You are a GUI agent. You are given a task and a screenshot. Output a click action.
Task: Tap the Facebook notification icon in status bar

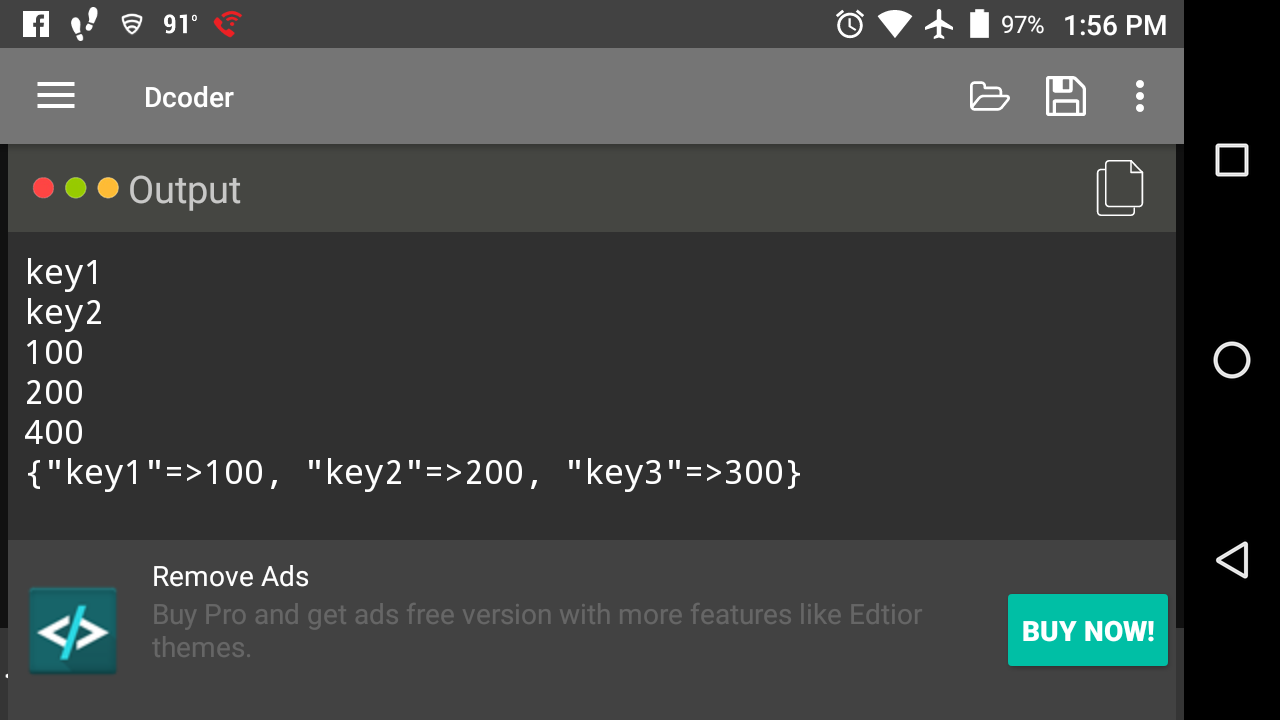[36, 24]
